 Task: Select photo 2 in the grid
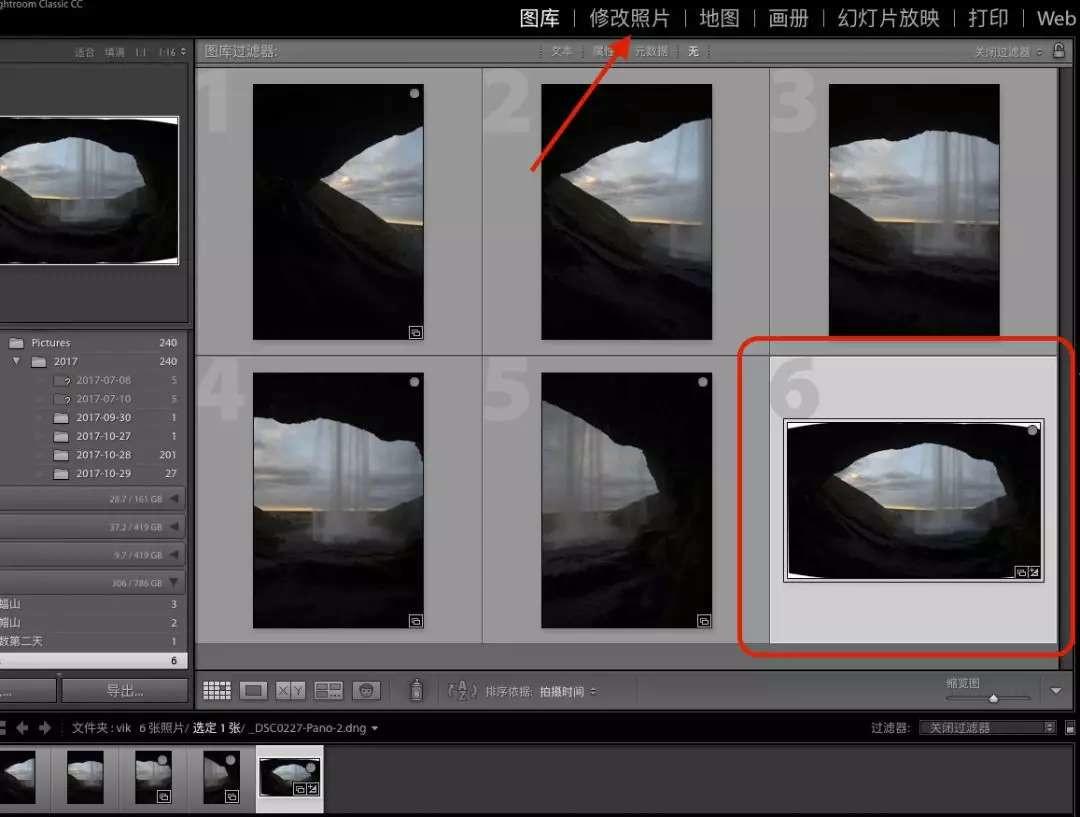pos(626,211)
